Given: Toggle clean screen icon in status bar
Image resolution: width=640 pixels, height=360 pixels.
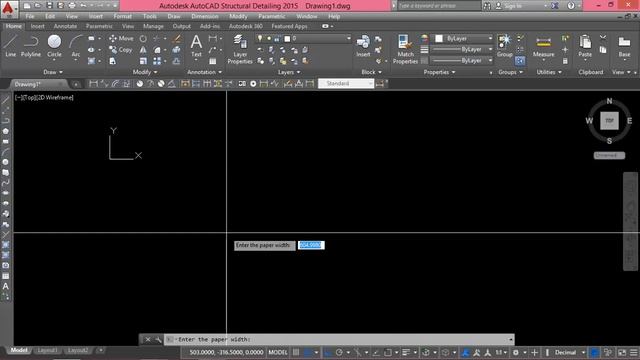Looking at the screenshot, I should click(x=622, y=352).
